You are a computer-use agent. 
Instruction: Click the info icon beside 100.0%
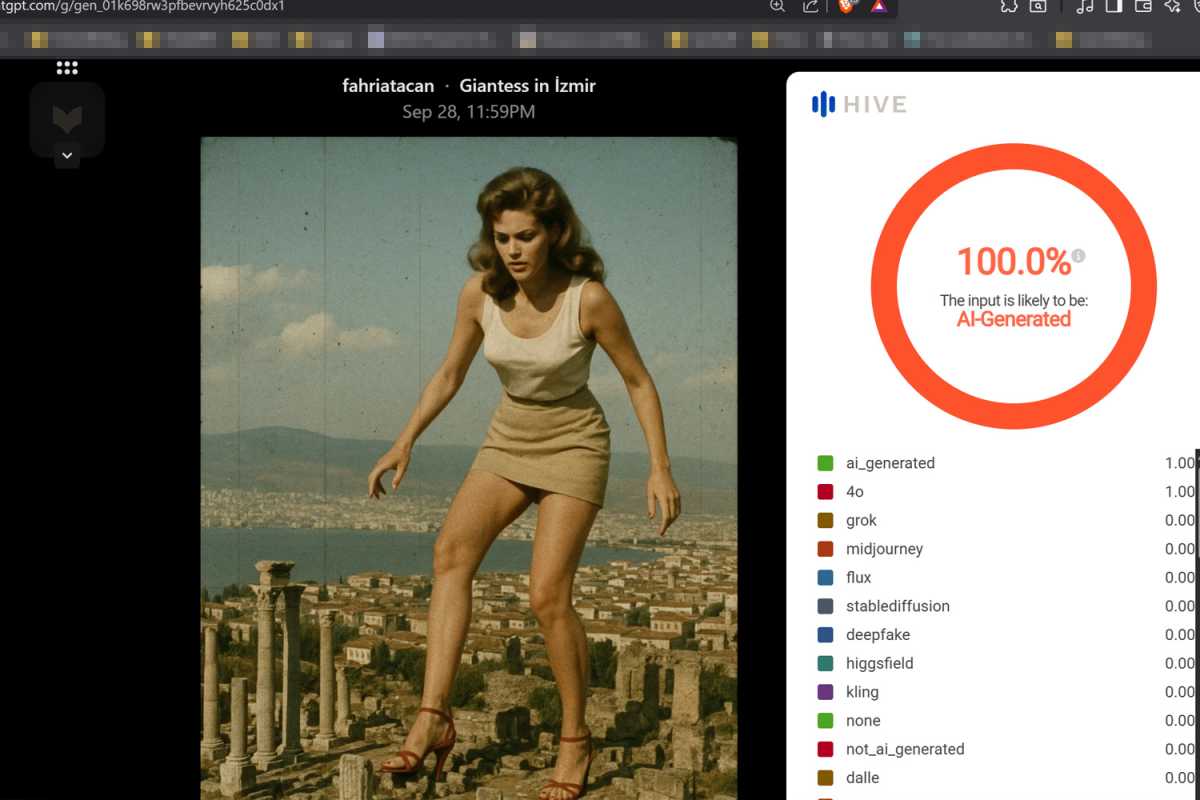tap(1078, 256)
